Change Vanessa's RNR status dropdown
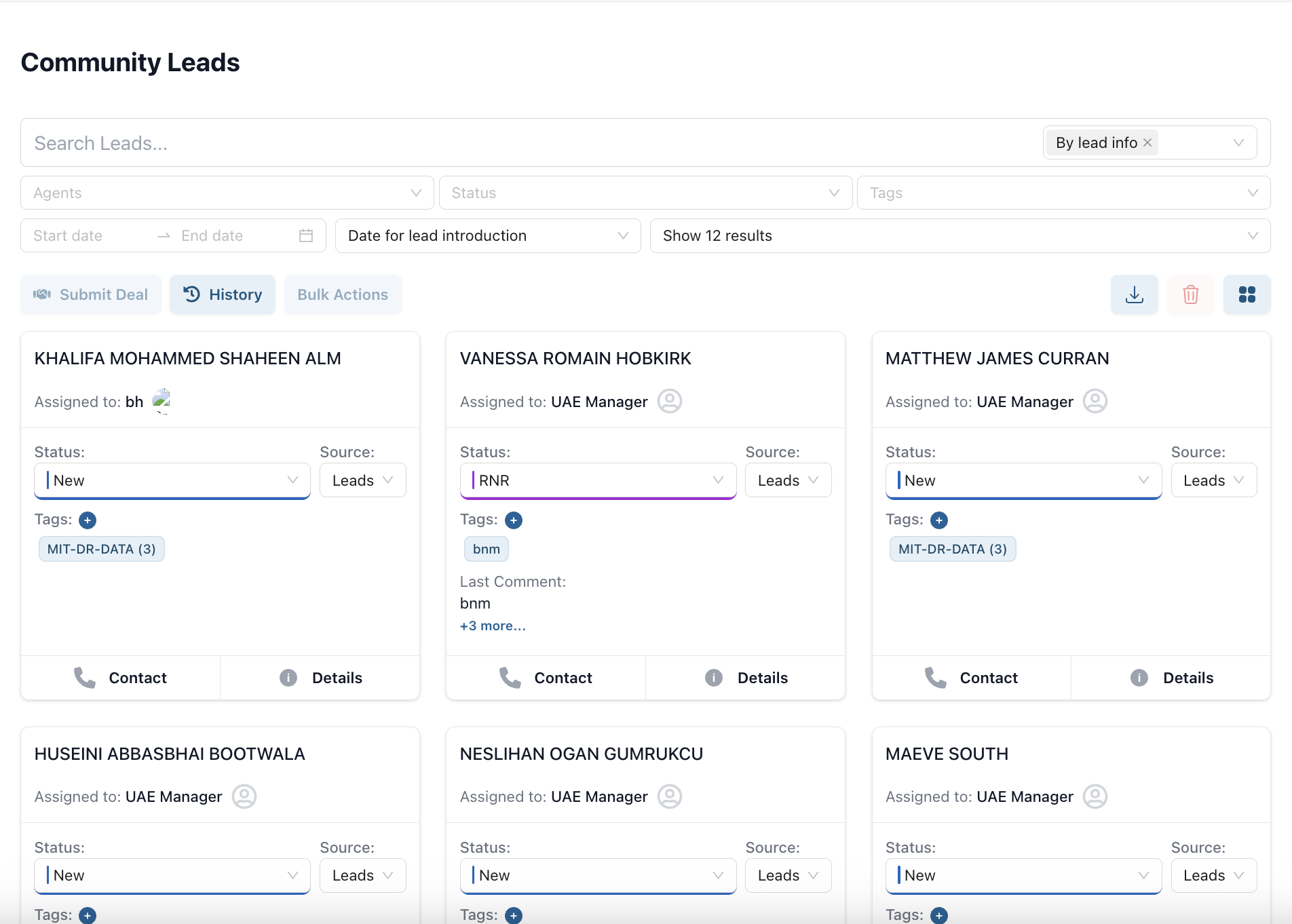1292x924 pixels. (598, 480)
